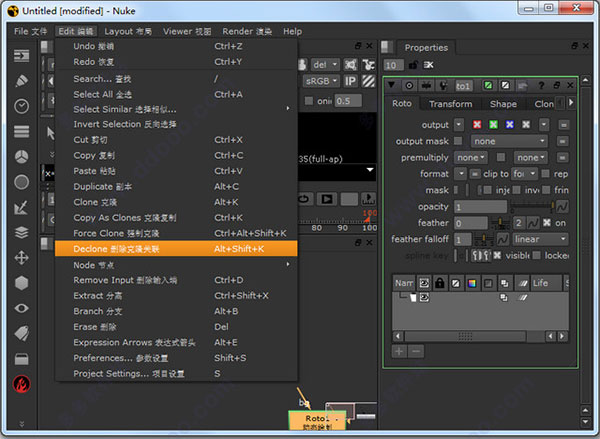Open the Color nodes wheel icon

point(21,157)
